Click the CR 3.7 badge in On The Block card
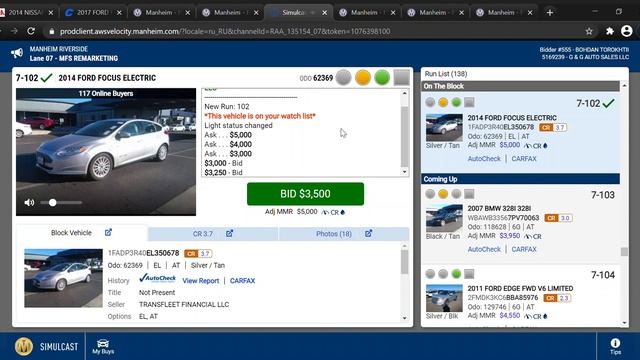 pyautogui.click(x=553, y=127)
